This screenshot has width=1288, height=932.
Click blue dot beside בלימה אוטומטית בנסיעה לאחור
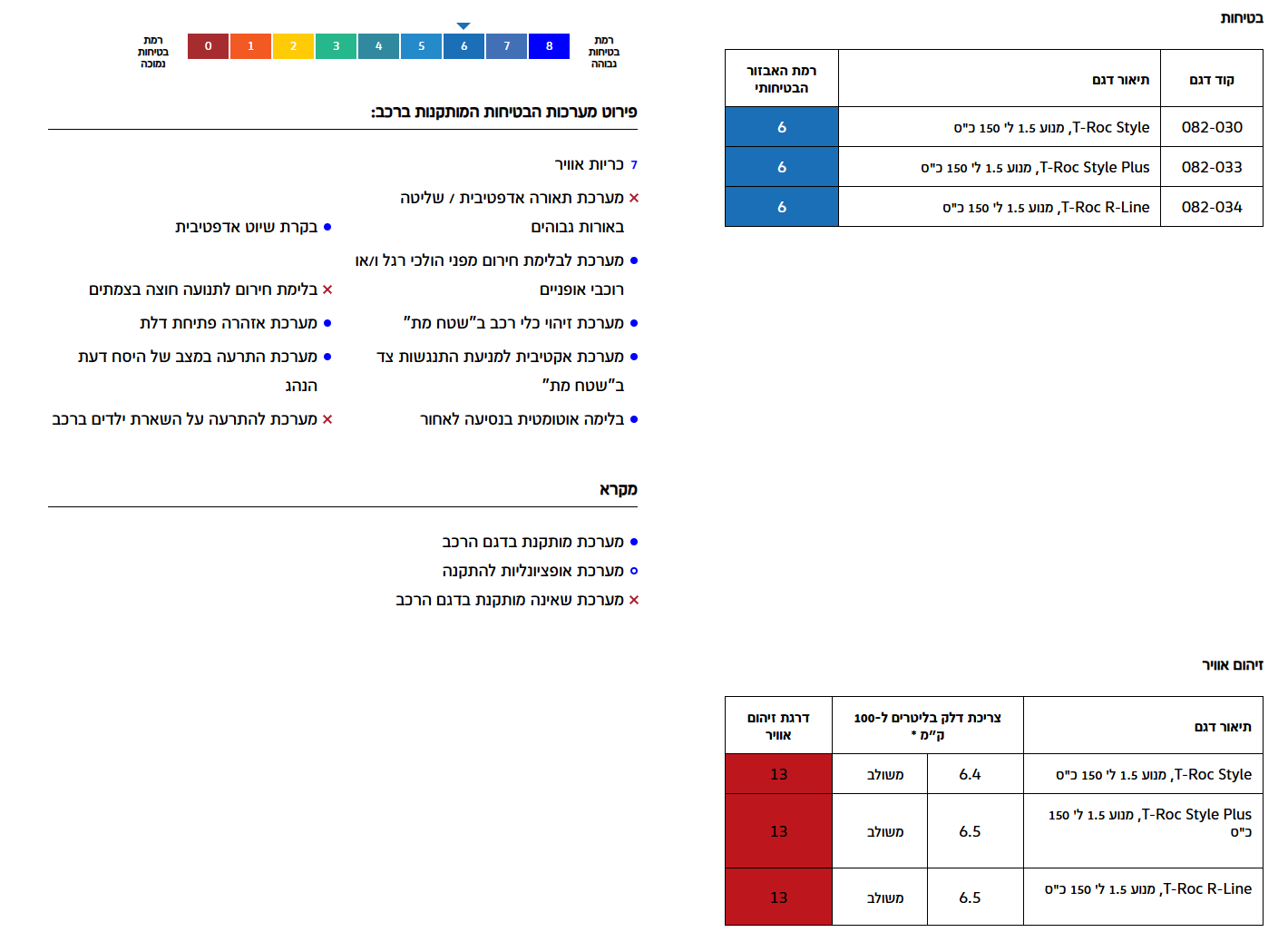[x=634, y=419]
